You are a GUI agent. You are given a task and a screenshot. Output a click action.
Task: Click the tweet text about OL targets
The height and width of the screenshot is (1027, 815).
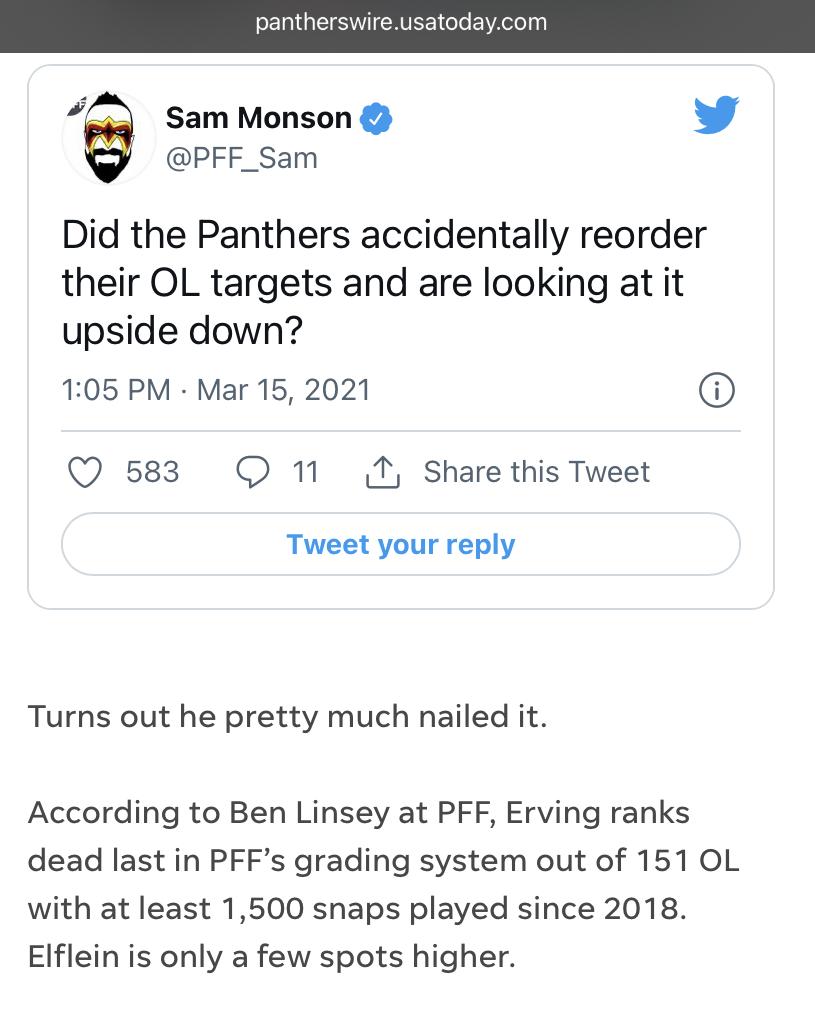tap(384, 282)
